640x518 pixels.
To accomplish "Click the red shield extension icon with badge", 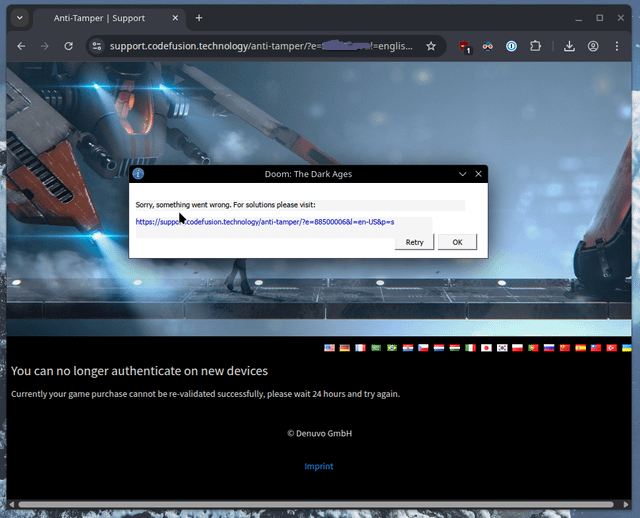I will (x=464, y=47).
